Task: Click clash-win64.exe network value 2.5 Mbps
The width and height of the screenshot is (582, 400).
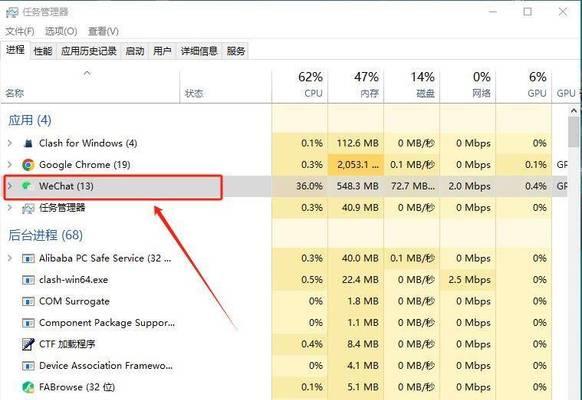Action: click(x=470, y=280)
